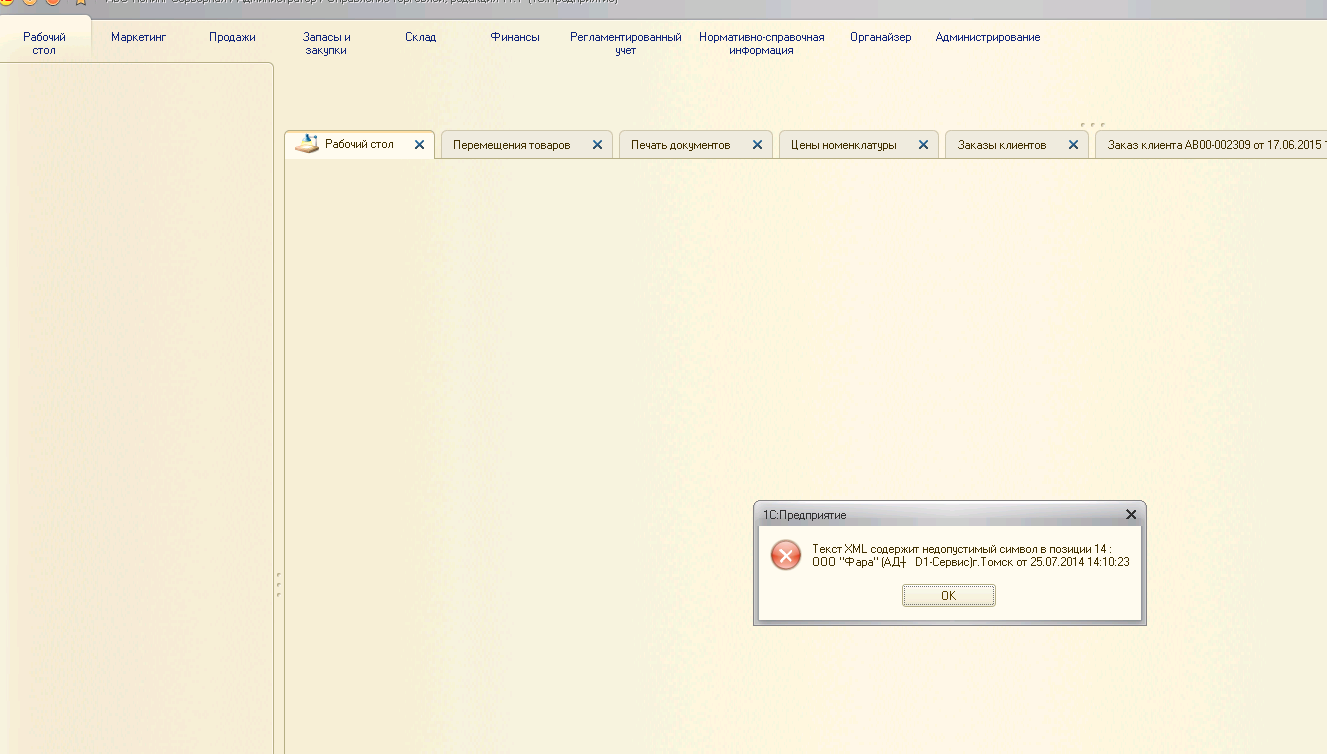
Task: Open the Финансы section
Action: click(x=515, y=37)
